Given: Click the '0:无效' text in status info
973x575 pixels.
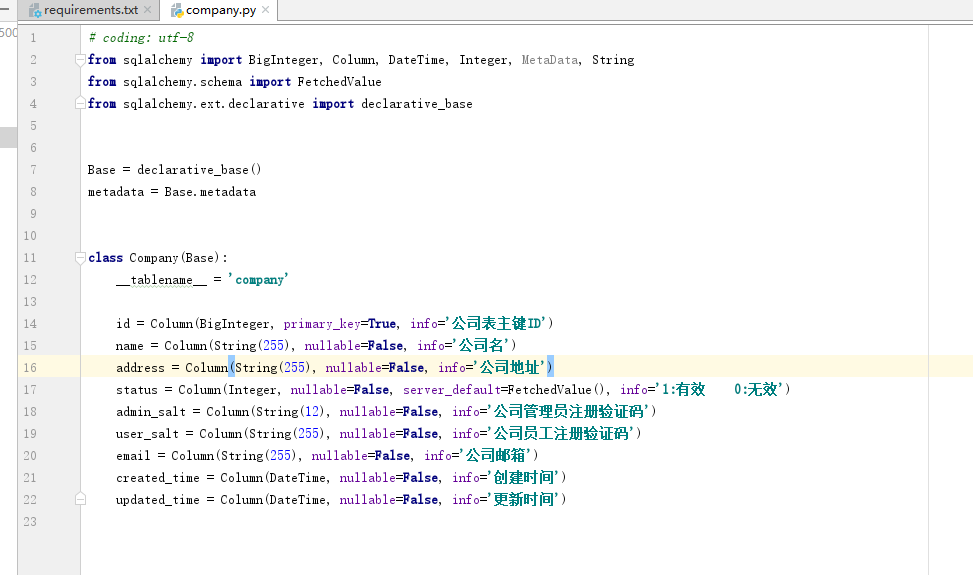Looking at the screenshot, I should pyautogui.click(x=756, y=390).
